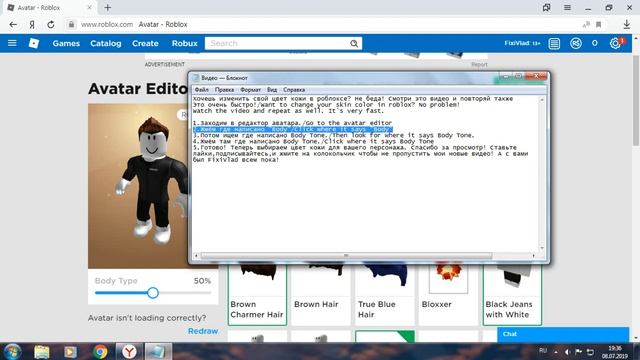Click the Report advertisement link
The height and width of the screenshot is (360, 640).
479,64
